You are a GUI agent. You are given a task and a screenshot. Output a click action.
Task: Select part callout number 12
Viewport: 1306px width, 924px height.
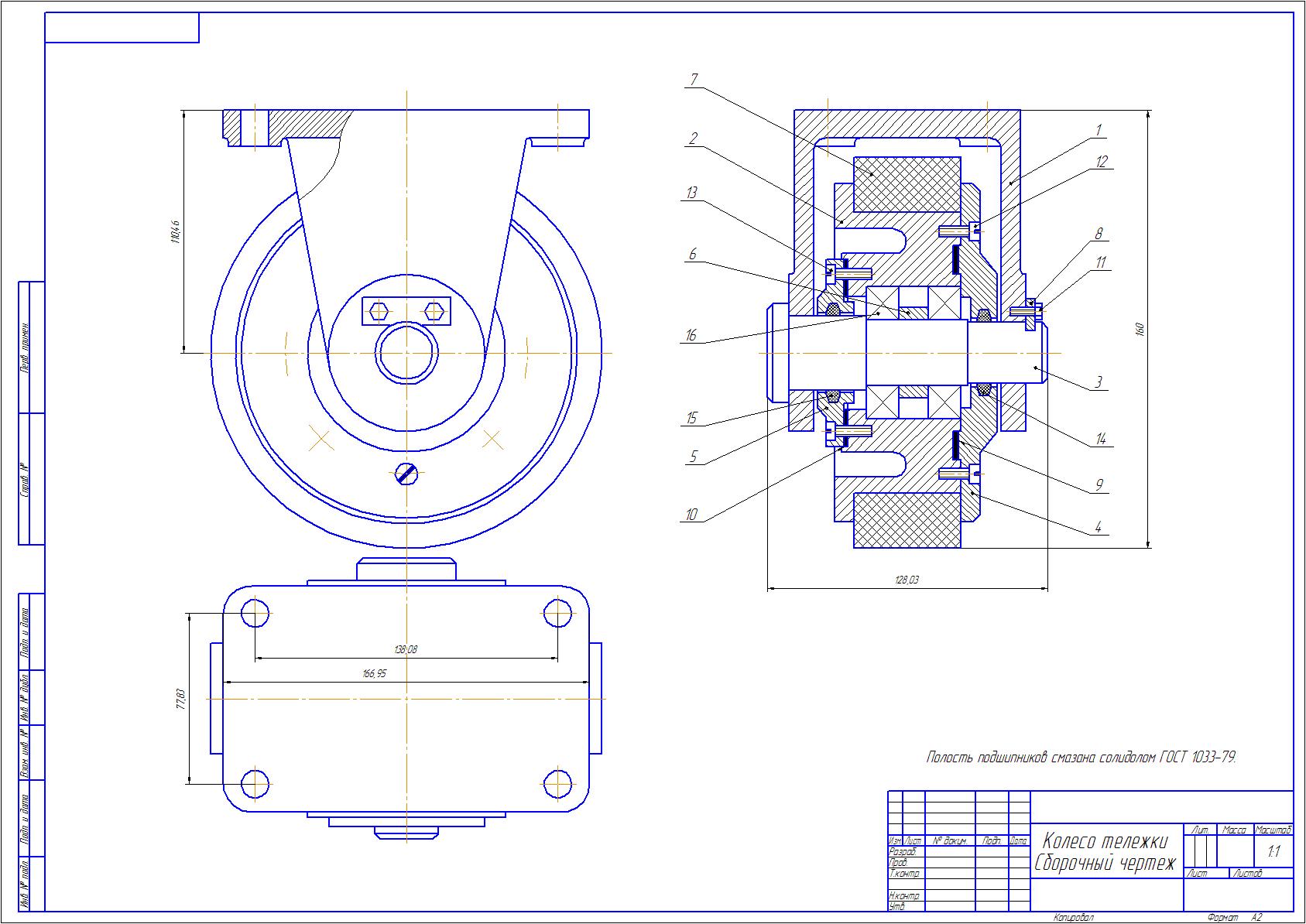point(1101,162)
